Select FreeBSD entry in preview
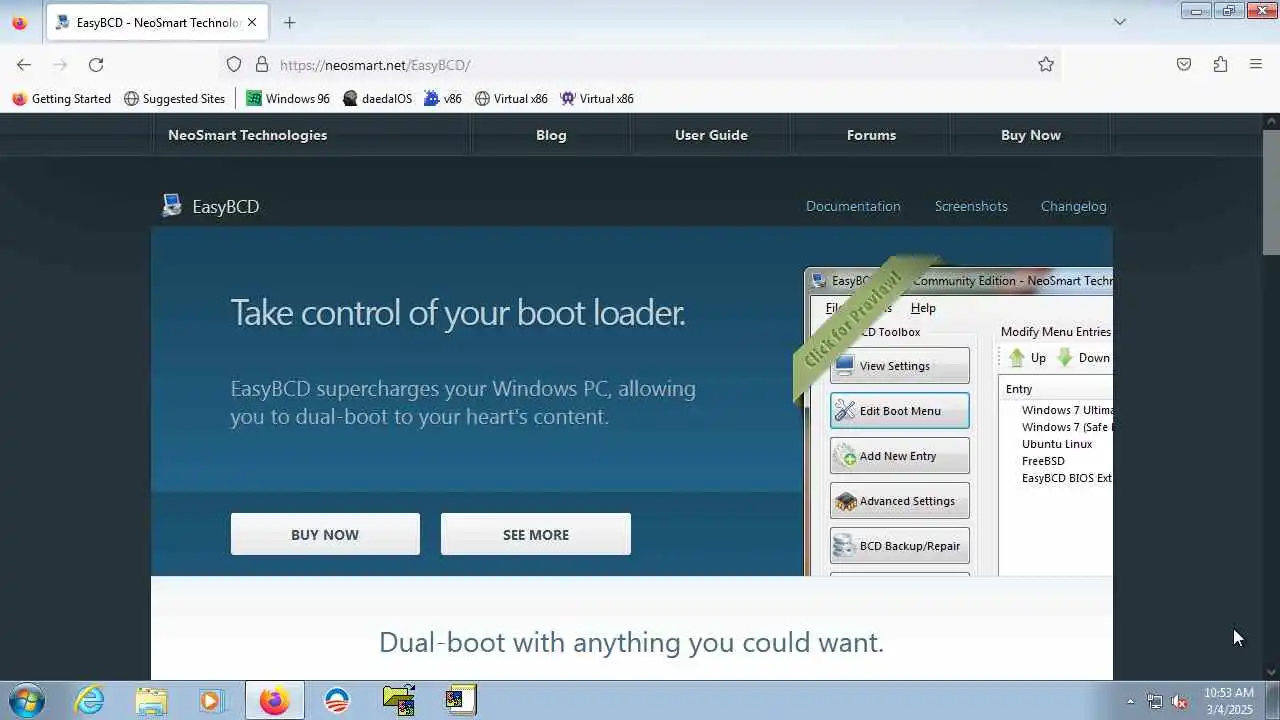 click(x=1043, y=461)
